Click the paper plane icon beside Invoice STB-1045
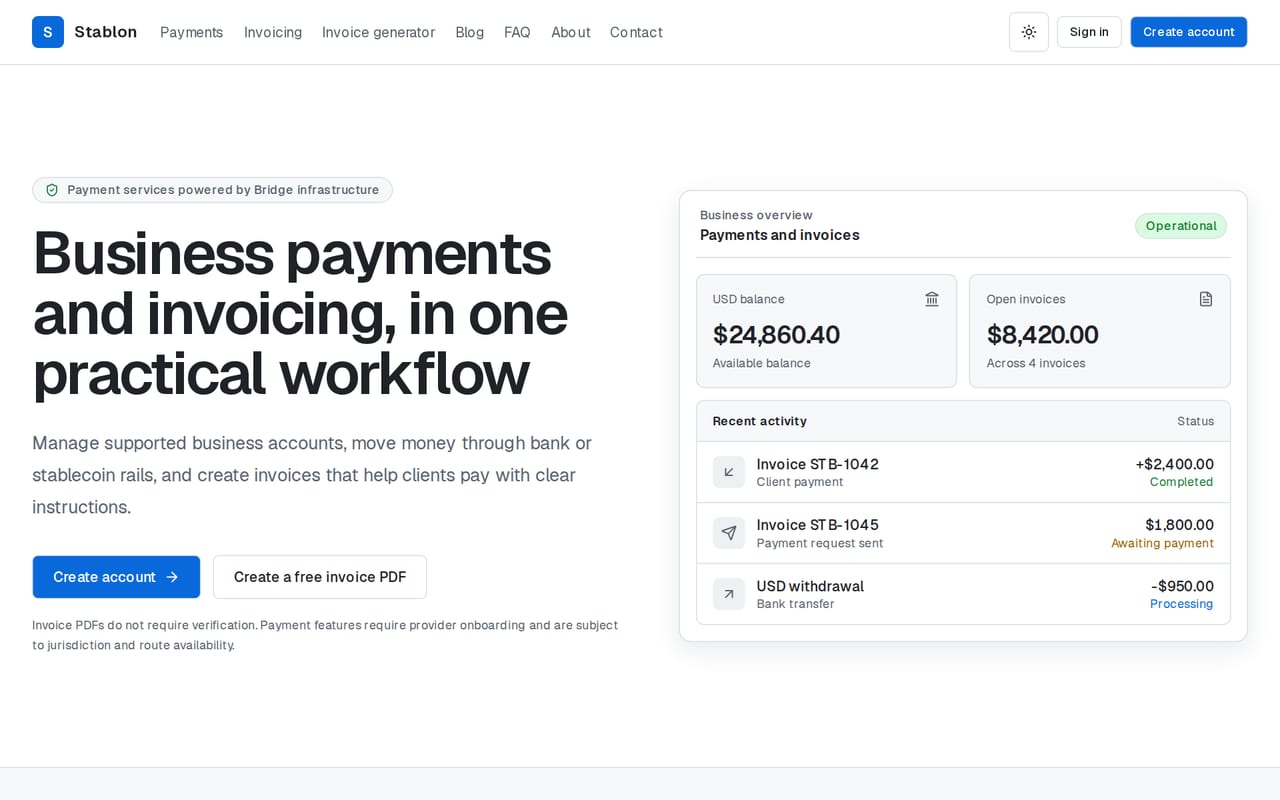Viewport: 1280px width, 800px height. [729, 533]
